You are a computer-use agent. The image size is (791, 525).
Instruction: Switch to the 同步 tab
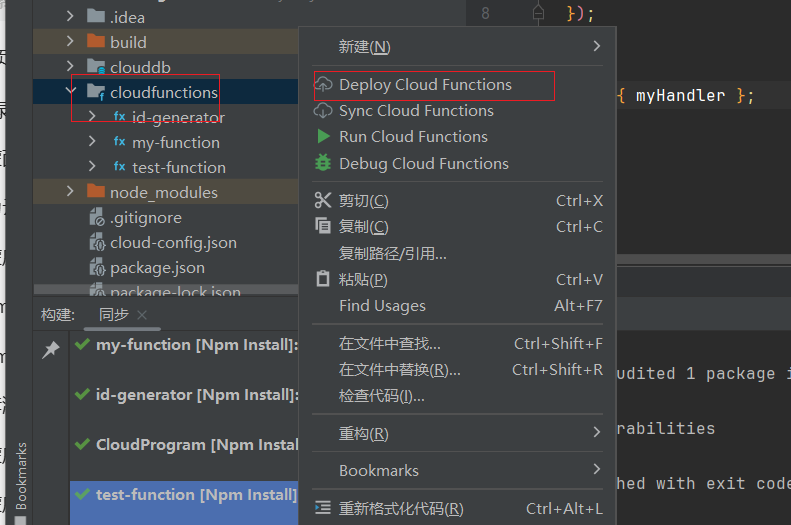click(114, 315)
